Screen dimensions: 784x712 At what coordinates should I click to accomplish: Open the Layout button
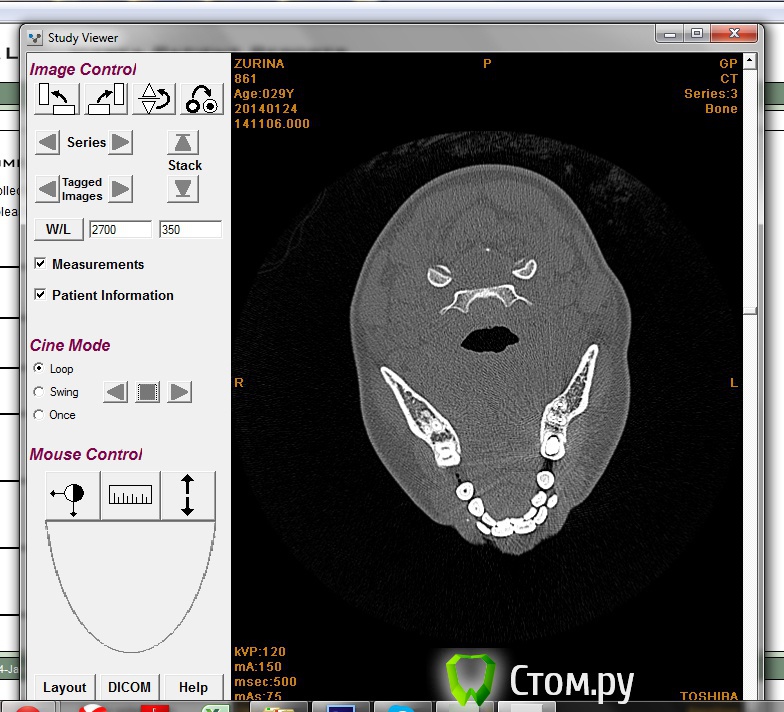coord(64,687)
